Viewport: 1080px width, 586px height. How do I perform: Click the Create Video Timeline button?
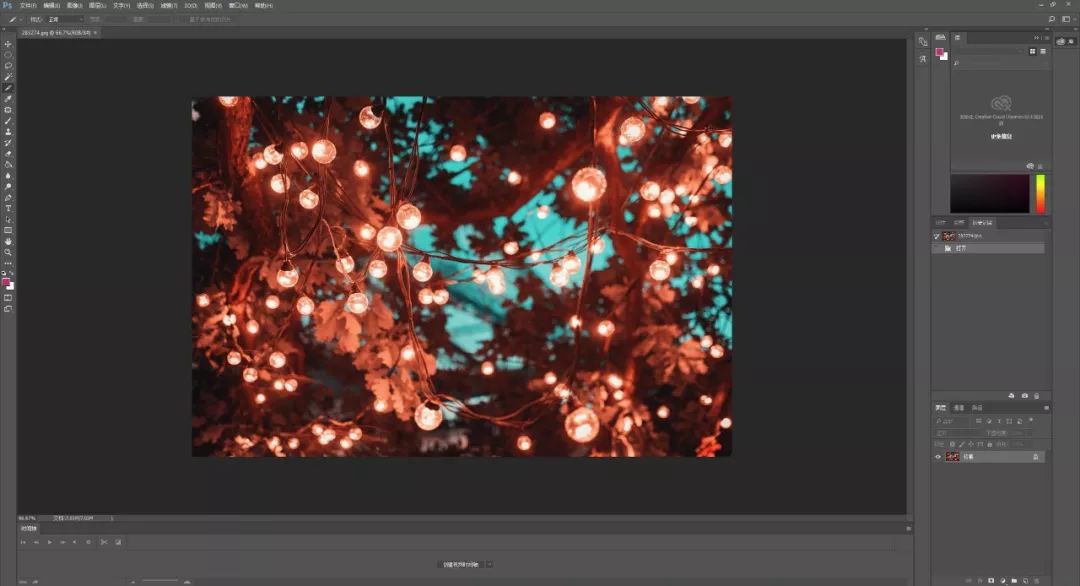click(462, 564)
